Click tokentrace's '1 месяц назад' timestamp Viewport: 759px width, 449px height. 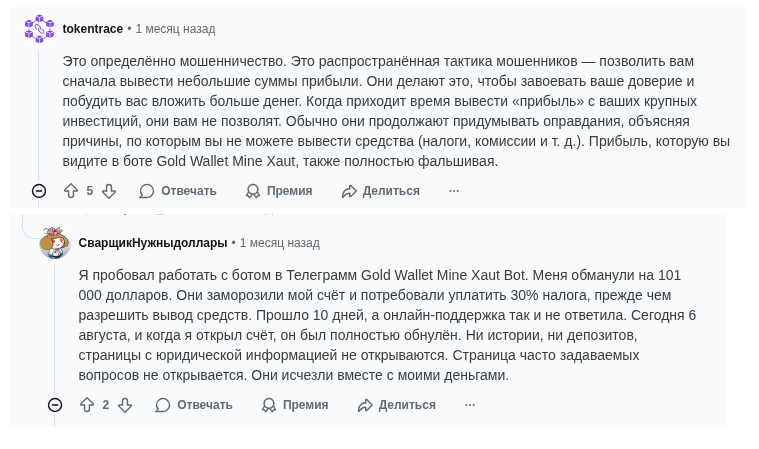pyautogui.click(x=175, y=29)
